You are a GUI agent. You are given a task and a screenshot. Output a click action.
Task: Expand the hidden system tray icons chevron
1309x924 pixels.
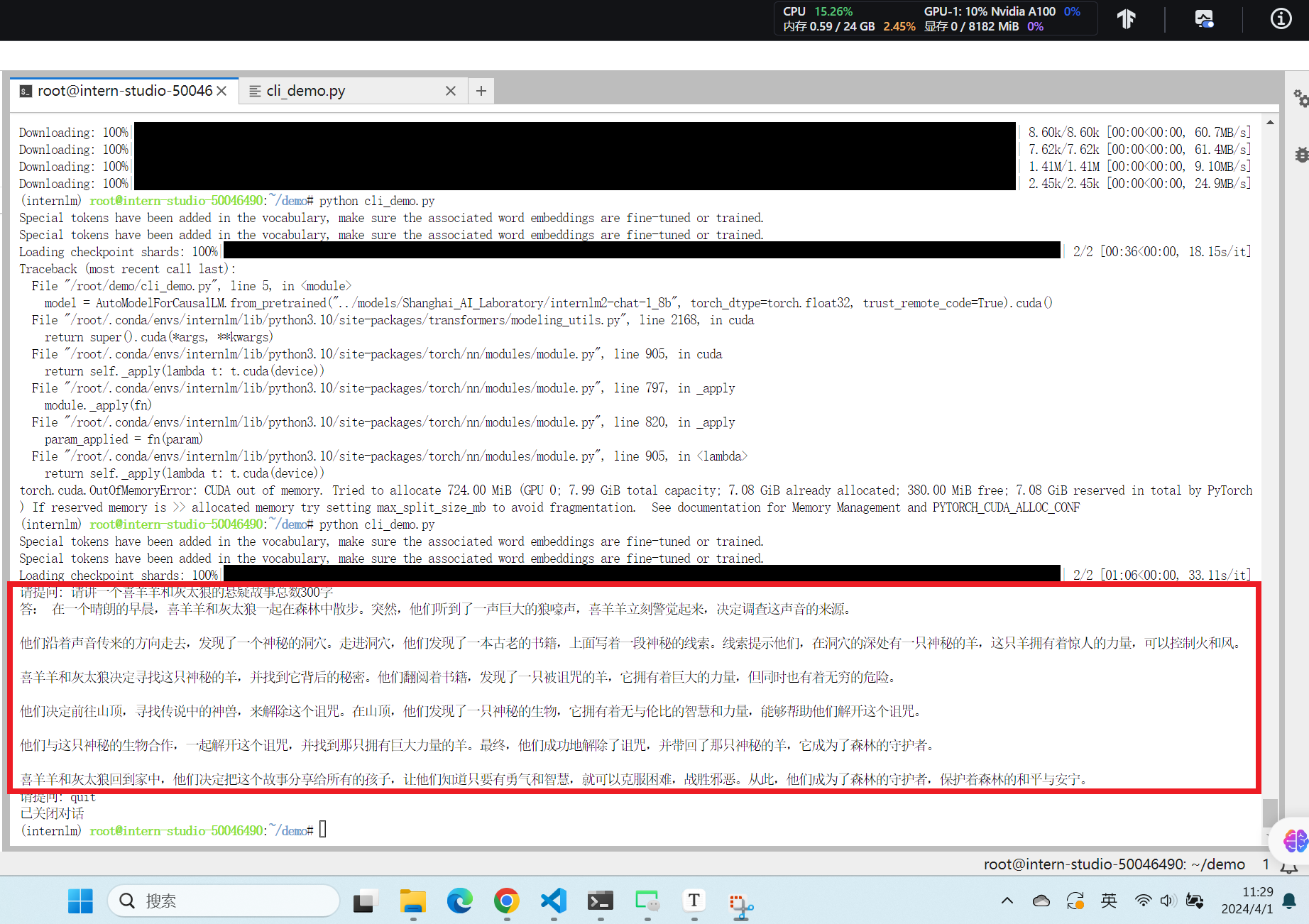(1007, 901)
